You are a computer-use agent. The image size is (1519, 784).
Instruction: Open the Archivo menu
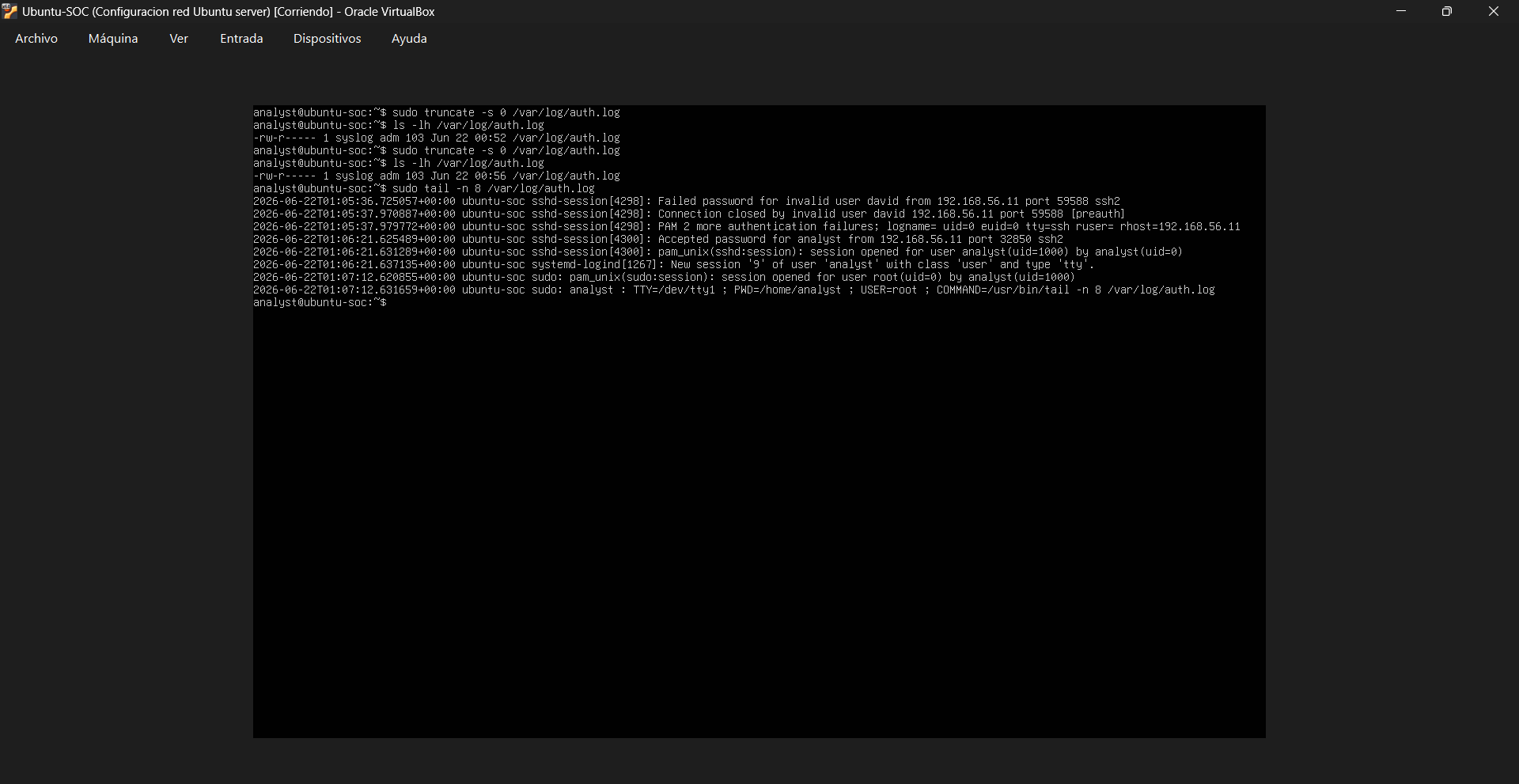(36, 38)
